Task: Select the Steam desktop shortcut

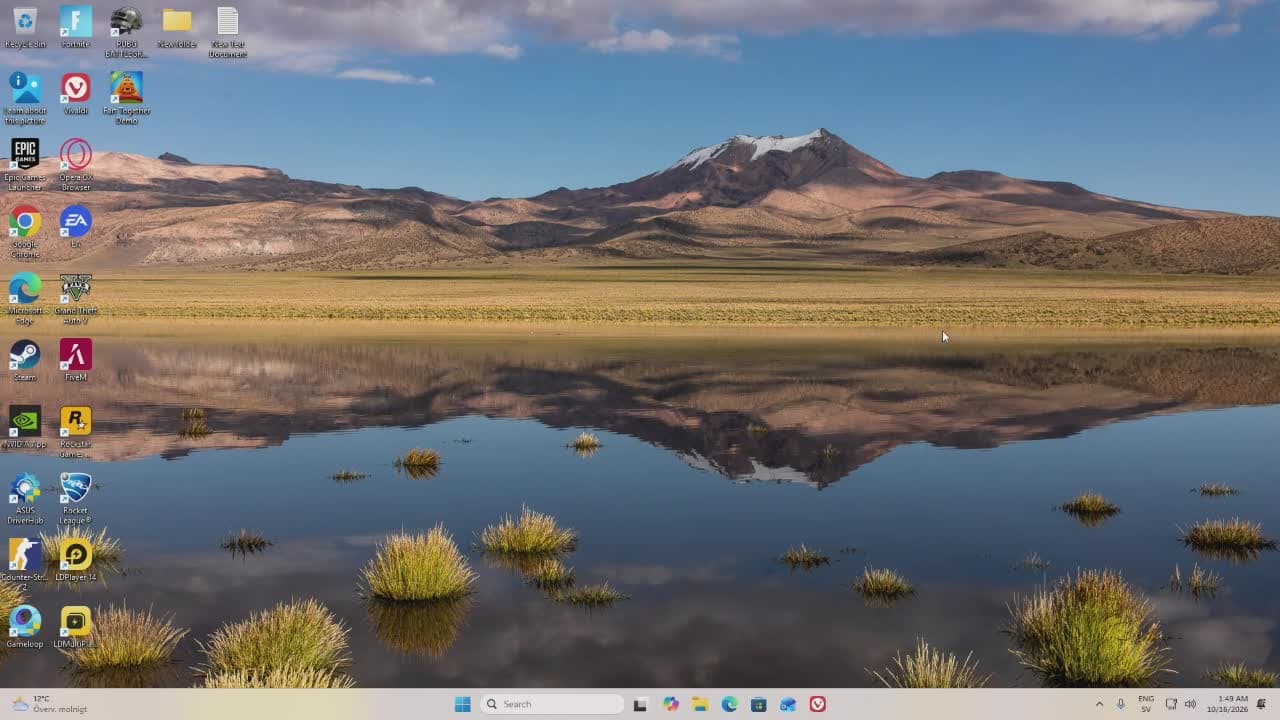Action: 25,360
